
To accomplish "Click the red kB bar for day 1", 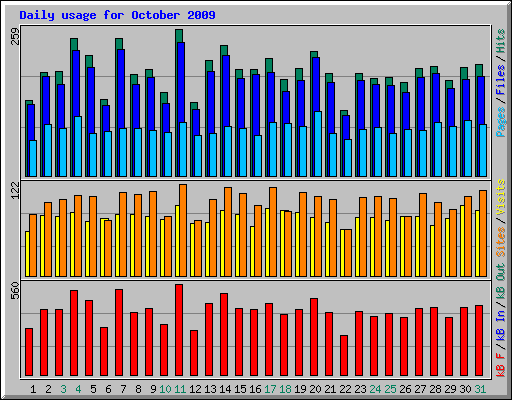I will 29,352.
